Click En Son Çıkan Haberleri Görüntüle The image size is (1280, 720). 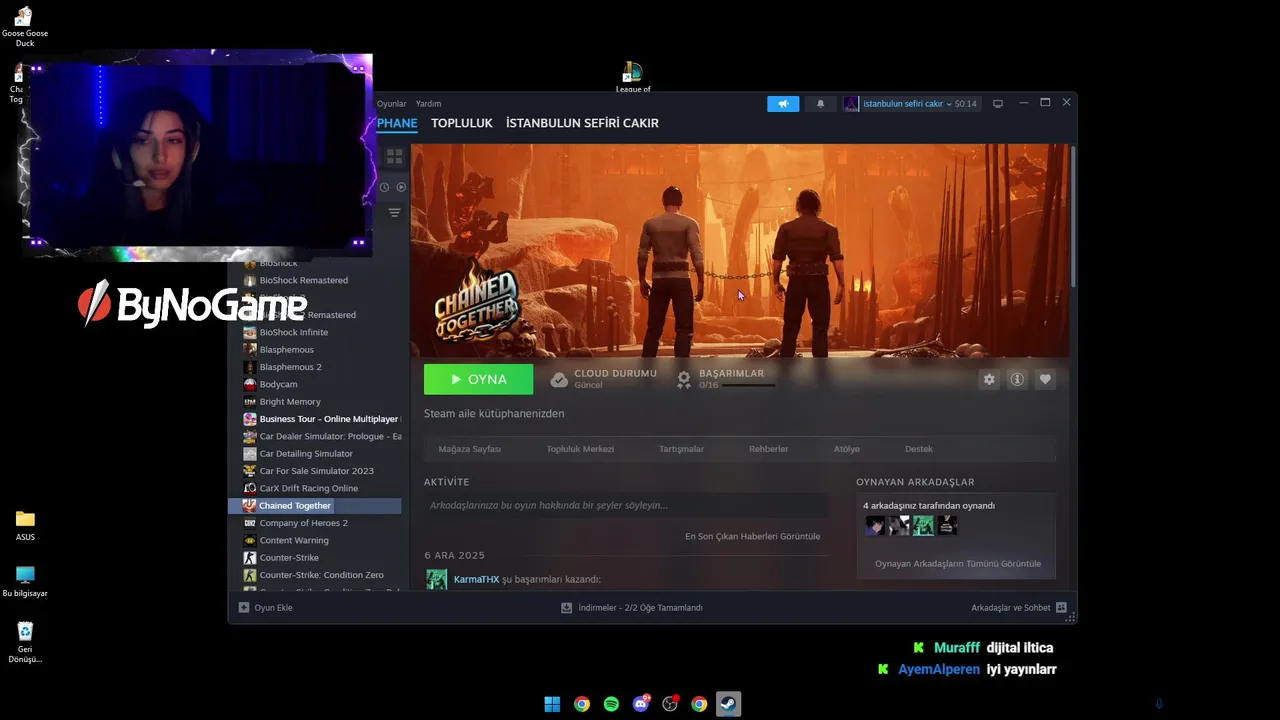point(752,536)
